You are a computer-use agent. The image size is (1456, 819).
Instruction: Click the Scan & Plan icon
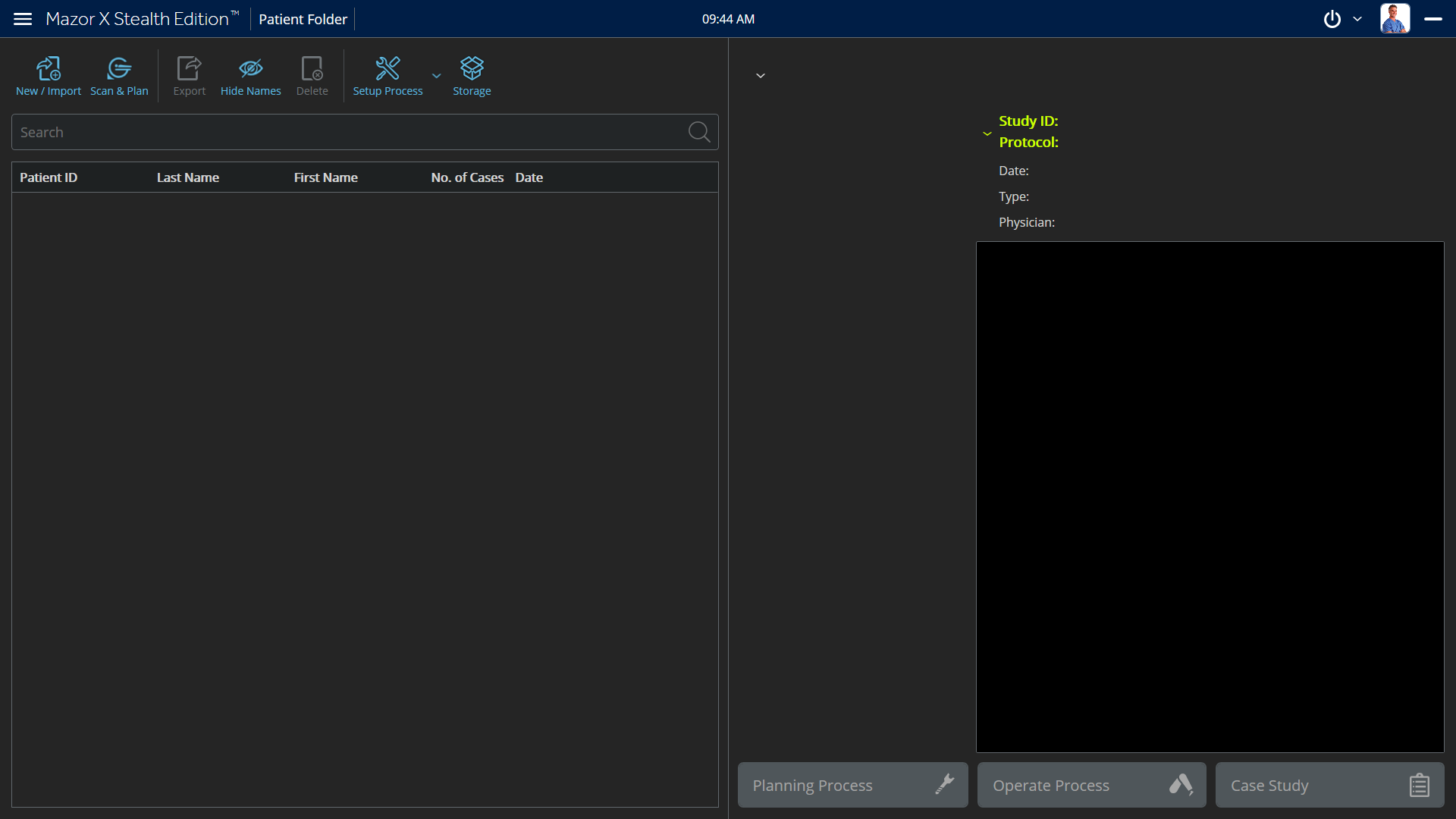click(x=119, y=69)
